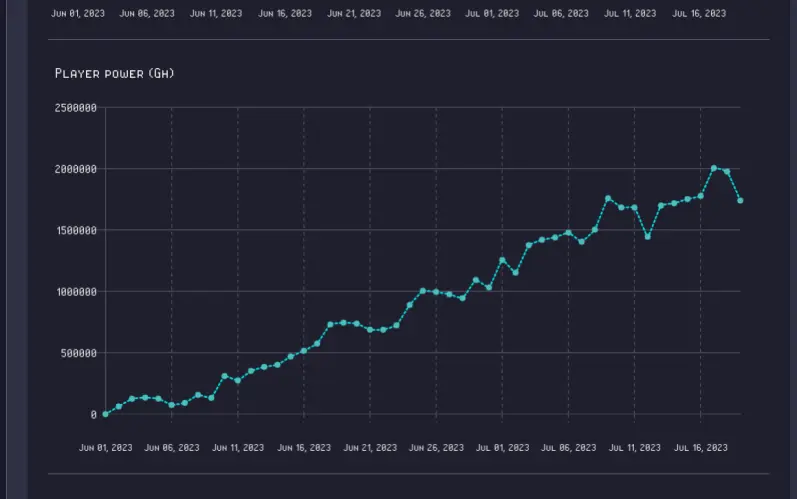
Task: Select the data point on the Jun 11 gridline
Action: pos(238,380)
